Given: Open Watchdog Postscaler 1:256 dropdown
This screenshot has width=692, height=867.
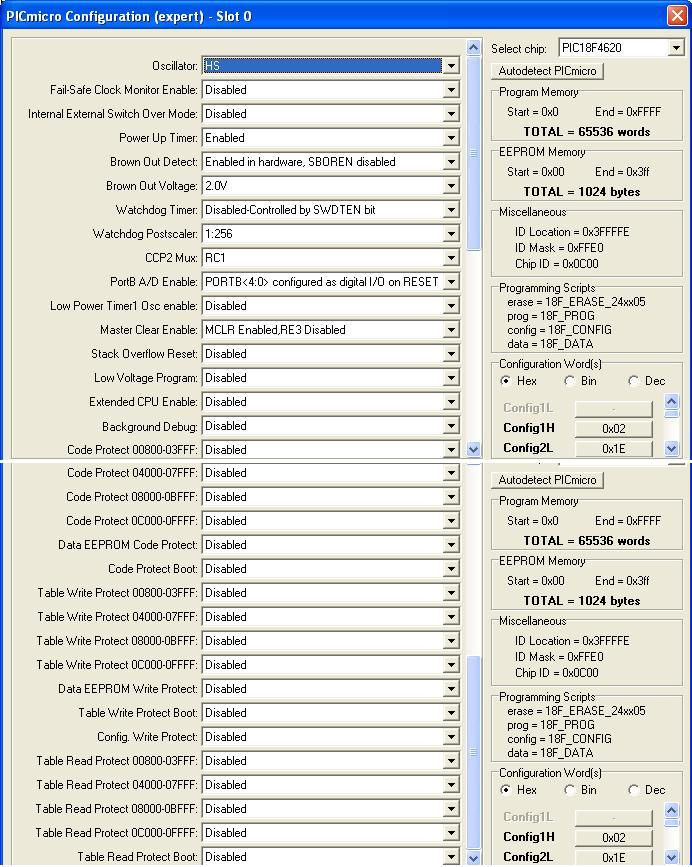Looking at the screenshot, I should tap(331, 234).
